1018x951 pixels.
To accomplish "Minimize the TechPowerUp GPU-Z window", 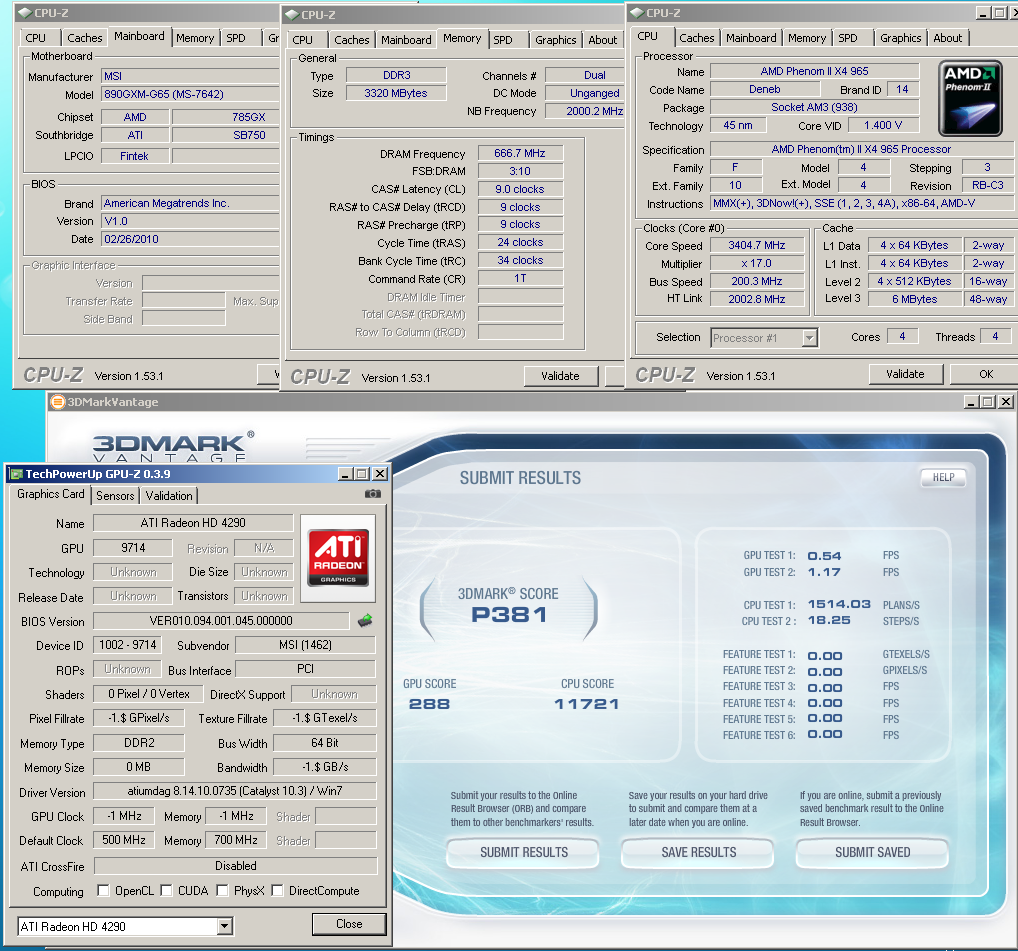I will click(345, 474).
